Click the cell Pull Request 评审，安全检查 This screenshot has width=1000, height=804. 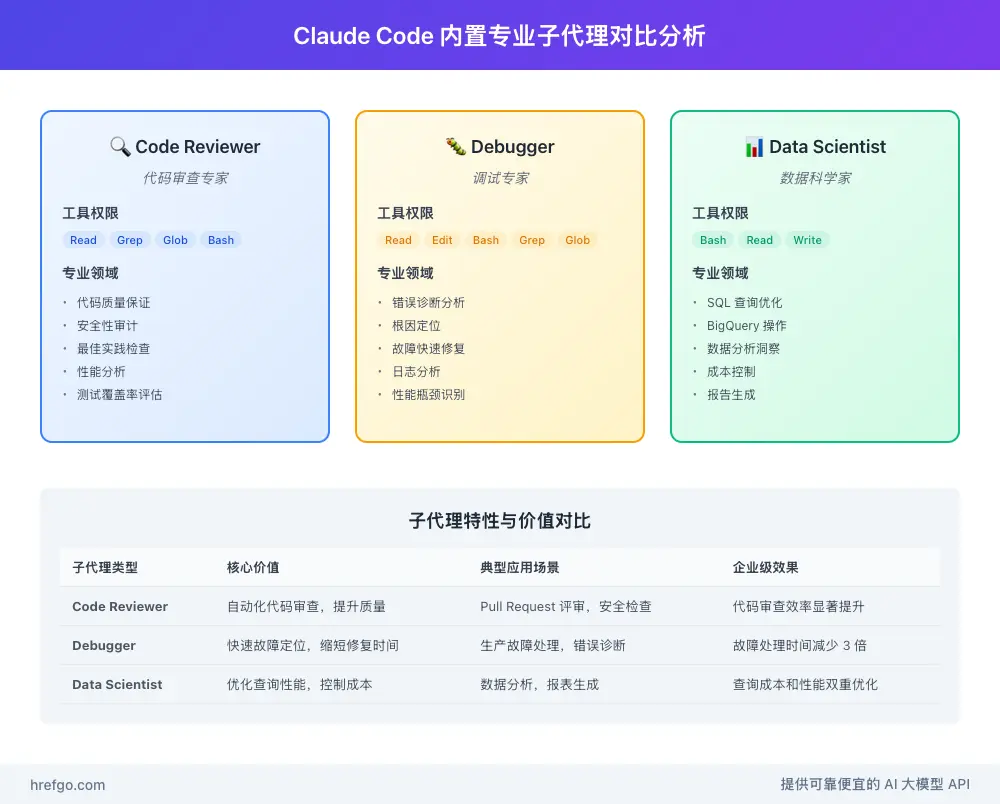[566, 606]
